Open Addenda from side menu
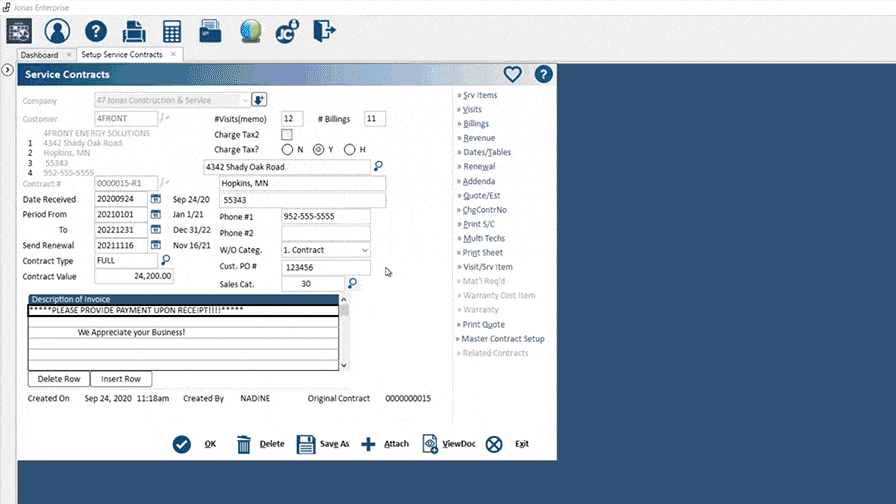The width and height of the screenshot is (896, 504). (478, 181)
